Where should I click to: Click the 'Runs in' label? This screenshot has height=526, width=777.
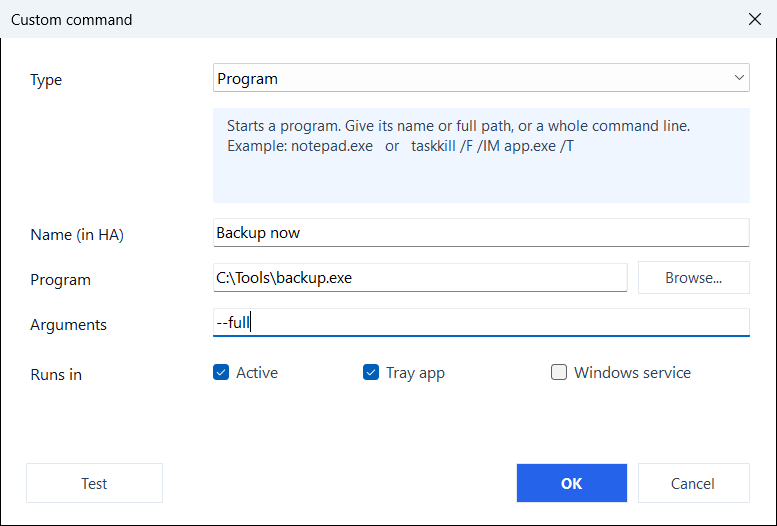click(56, 375)
